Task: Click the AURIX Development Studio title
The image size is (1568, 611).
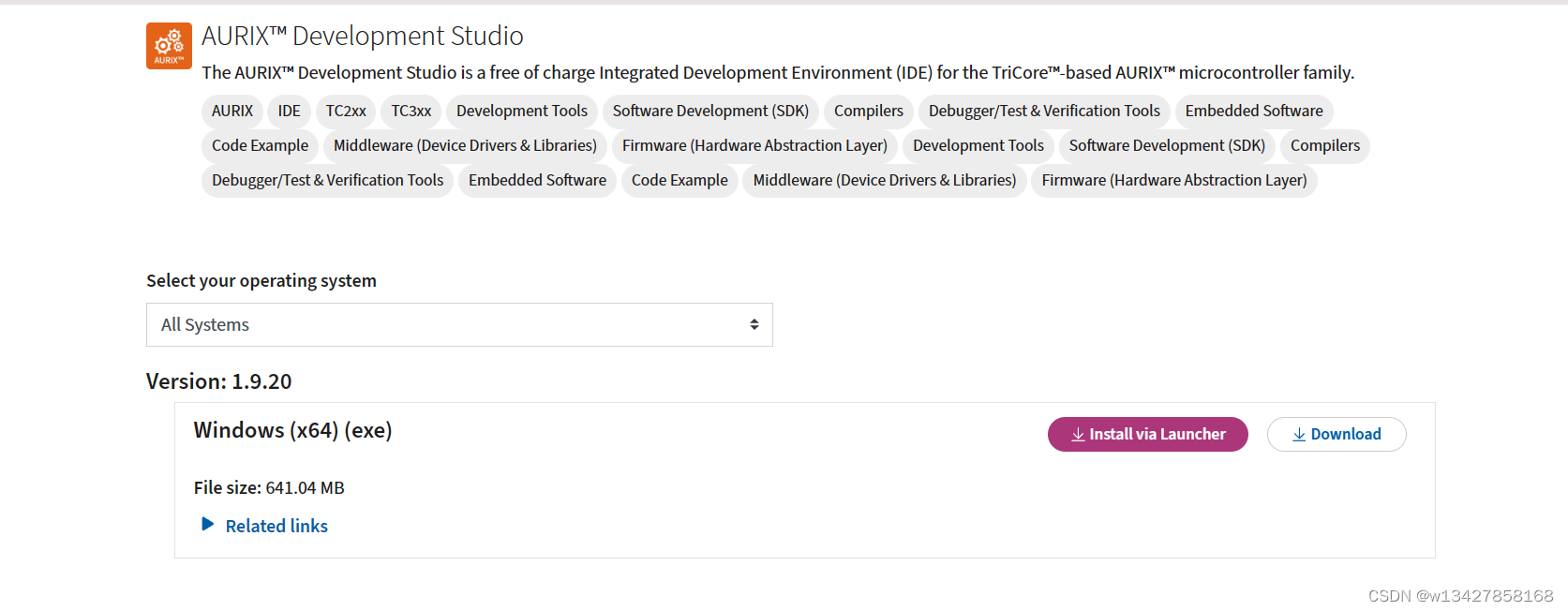Action: coord(362,36)
